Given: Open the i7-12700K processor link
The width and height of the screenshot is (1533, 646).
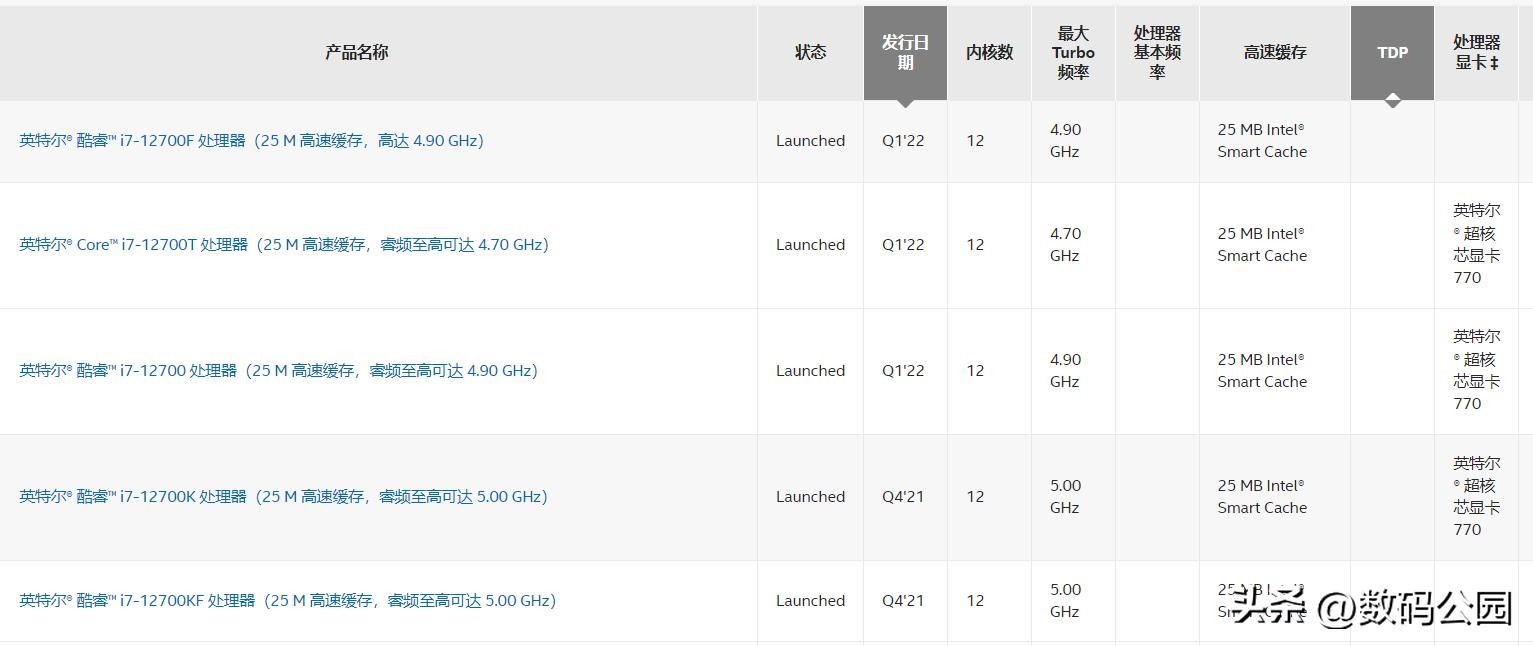Looking at the screenshot, I should tap(283, 497).
